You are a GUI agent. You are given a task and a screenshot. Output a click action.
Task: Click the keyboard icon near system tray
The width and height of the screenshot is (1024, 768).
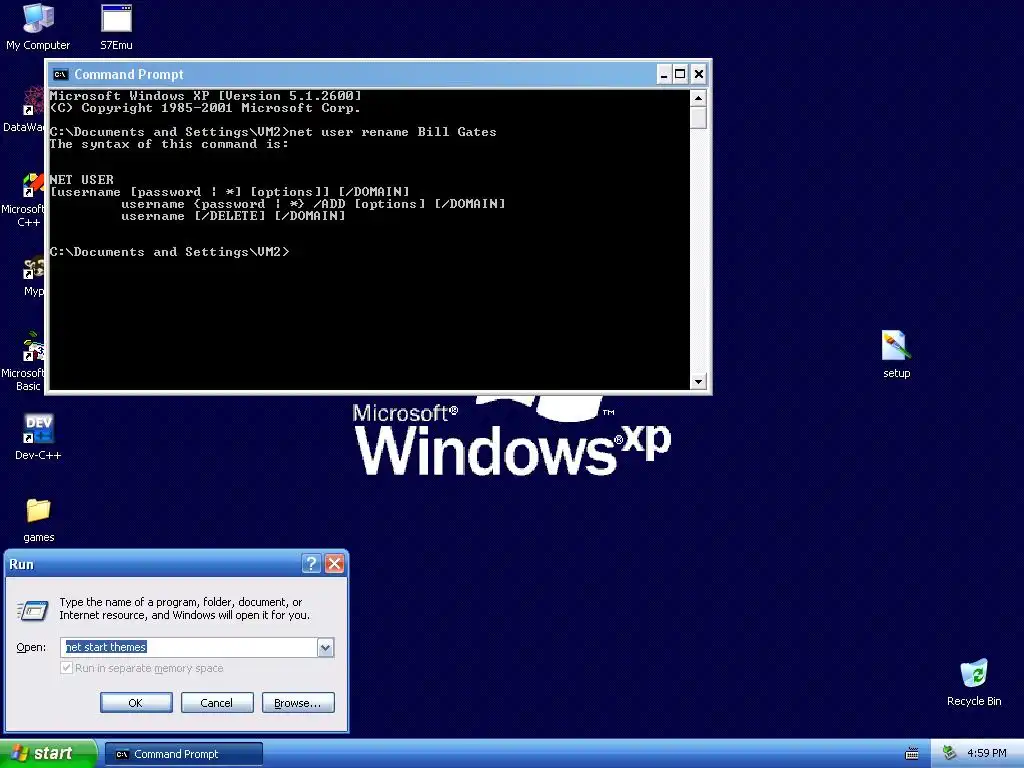(912, 754)
